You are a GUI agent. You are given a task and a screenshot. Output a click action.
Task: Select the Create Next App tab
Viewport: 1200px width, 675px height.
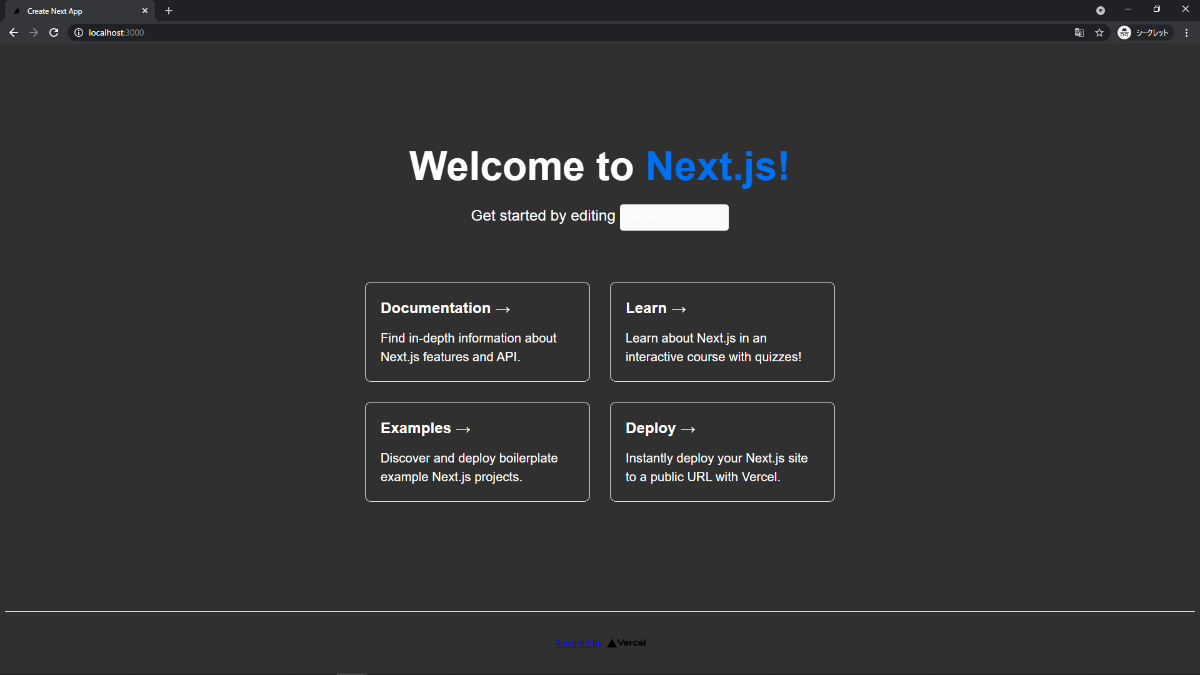78,11
